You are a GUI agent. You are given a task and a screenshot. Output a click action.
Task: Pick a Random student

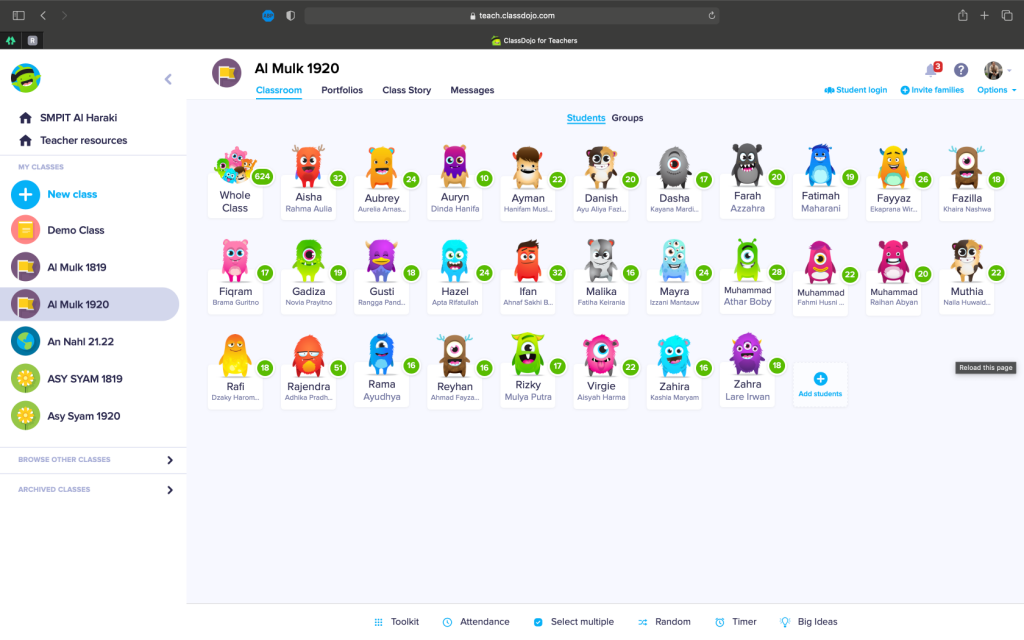tap(664, 621)
